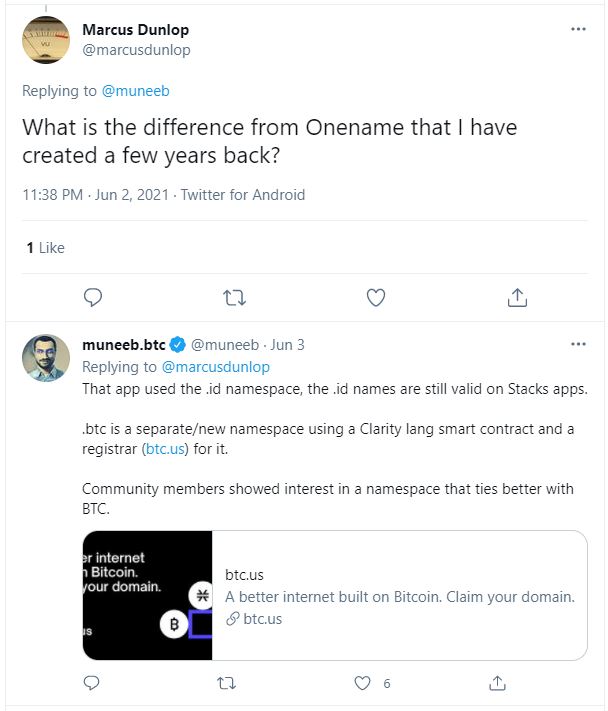This screenshot has width=608, height=711.
Task: Open Marcus Dunlop's profile picture
Action: 46,40
